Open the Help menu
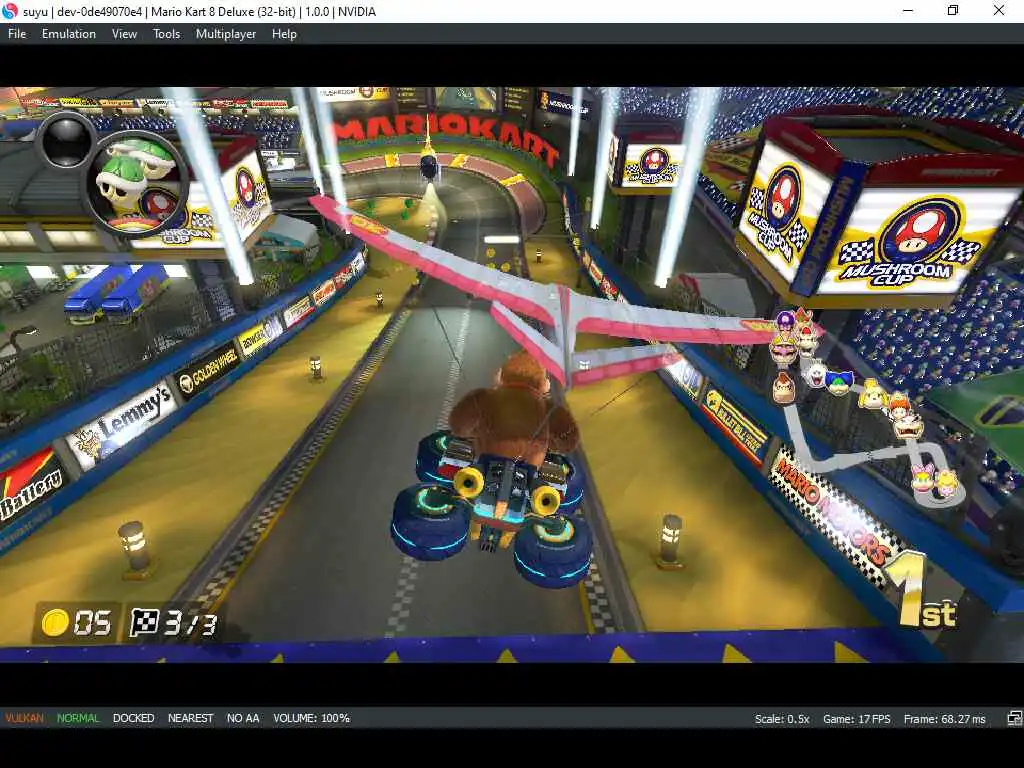 point(284,34)
